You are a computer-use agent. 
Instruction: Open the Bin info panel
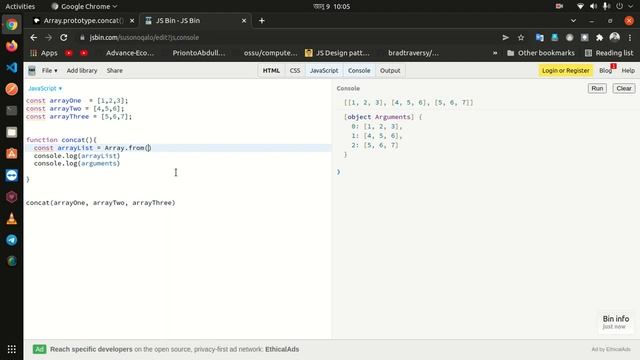616,322
